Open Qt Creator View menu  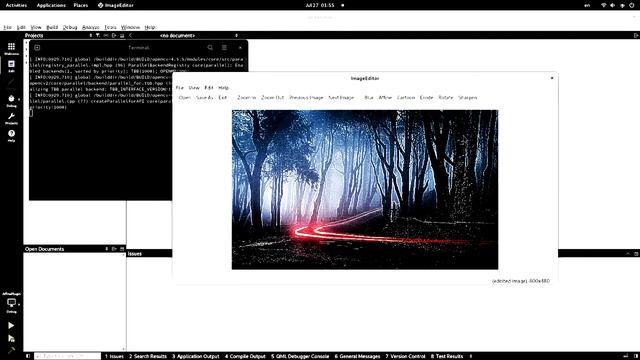(x=36, y=27)
